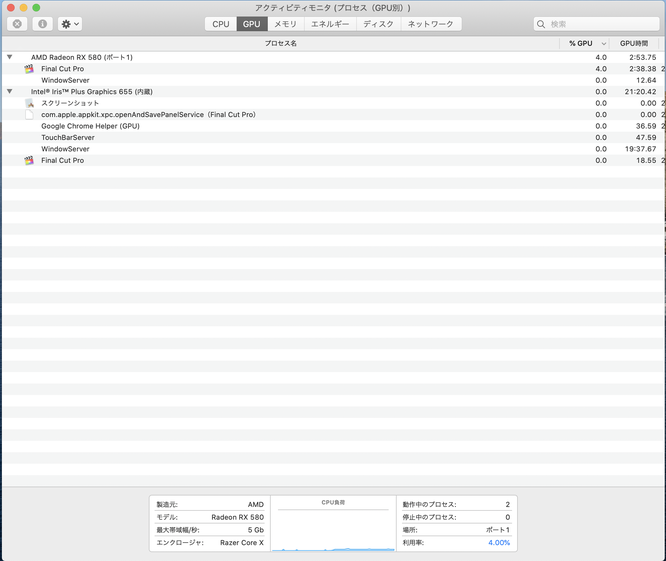The width and height of the screenshot is (666, 561).
Task: Click Final Cut Pro icon under AMD Radeon
Action: [x=29, y=69]
